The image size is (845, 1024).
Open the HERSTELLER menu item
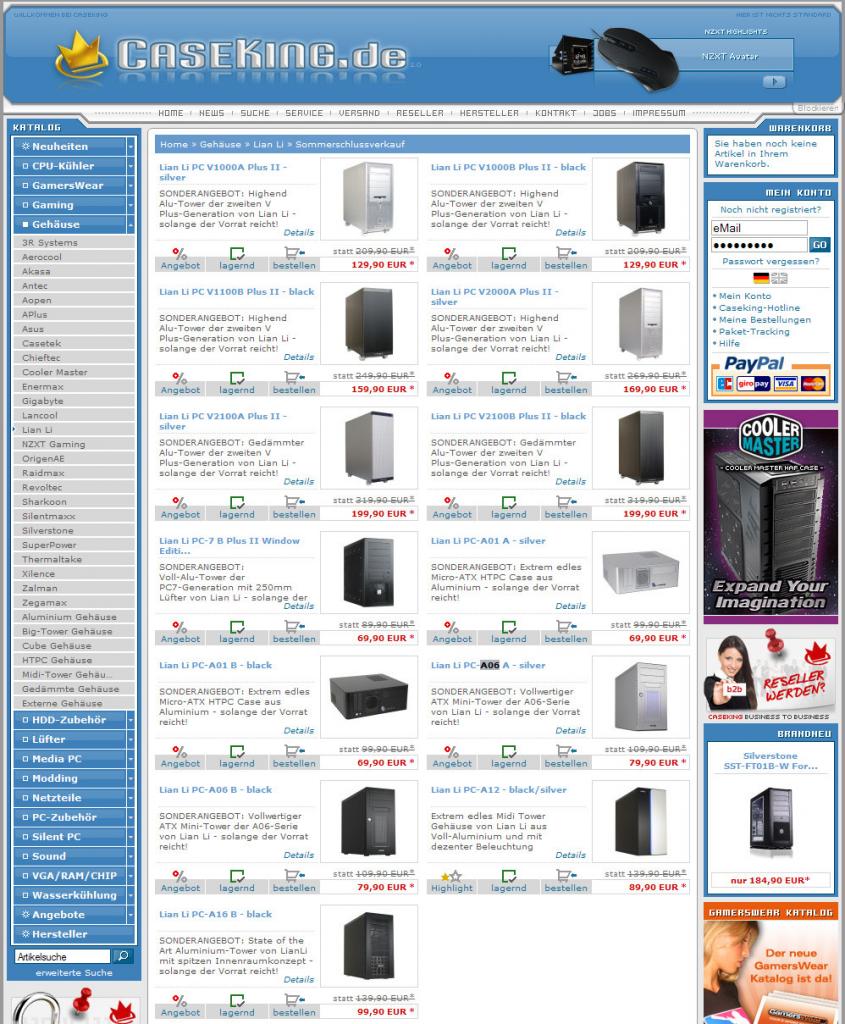pos(489,113)
